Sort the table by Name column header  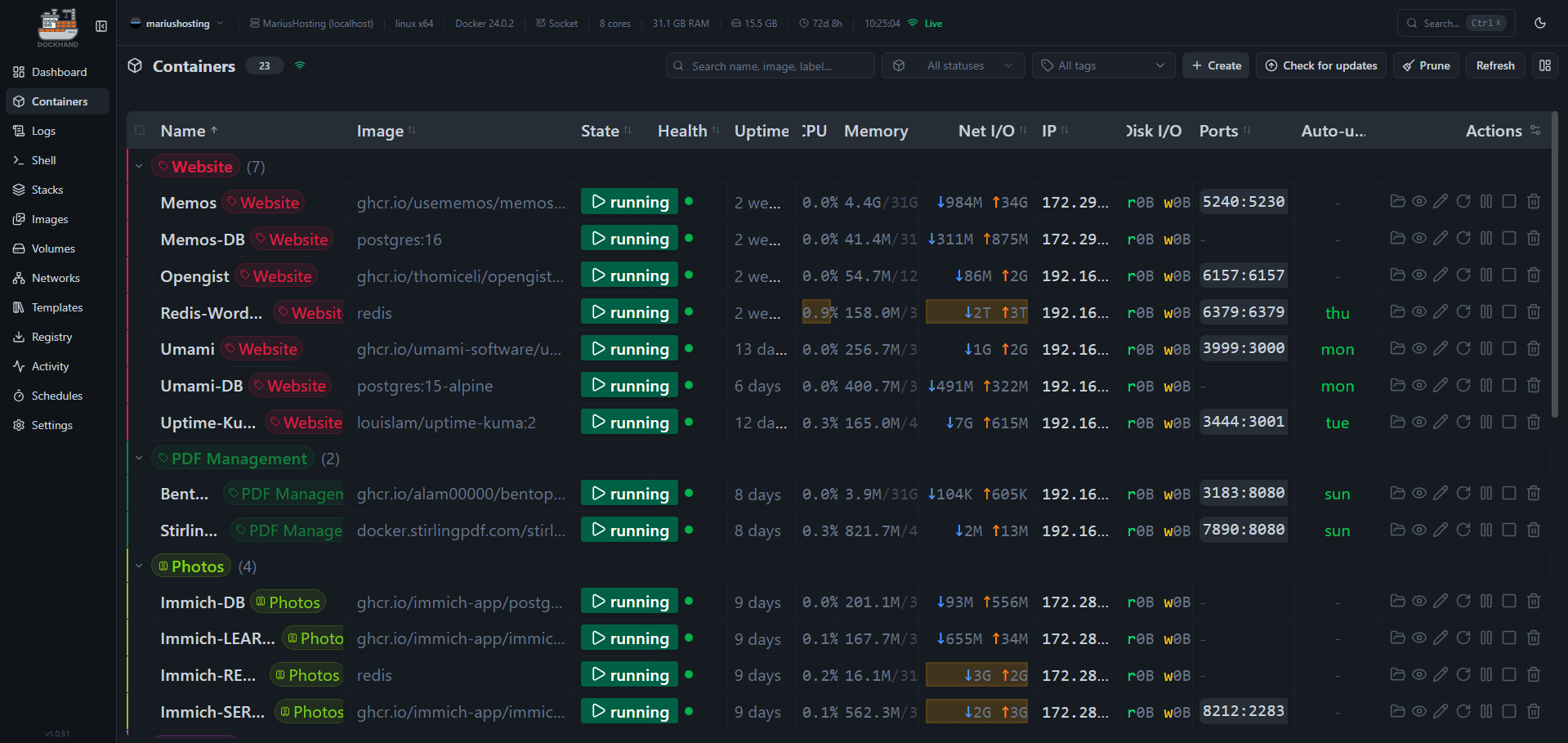[189, 131]
